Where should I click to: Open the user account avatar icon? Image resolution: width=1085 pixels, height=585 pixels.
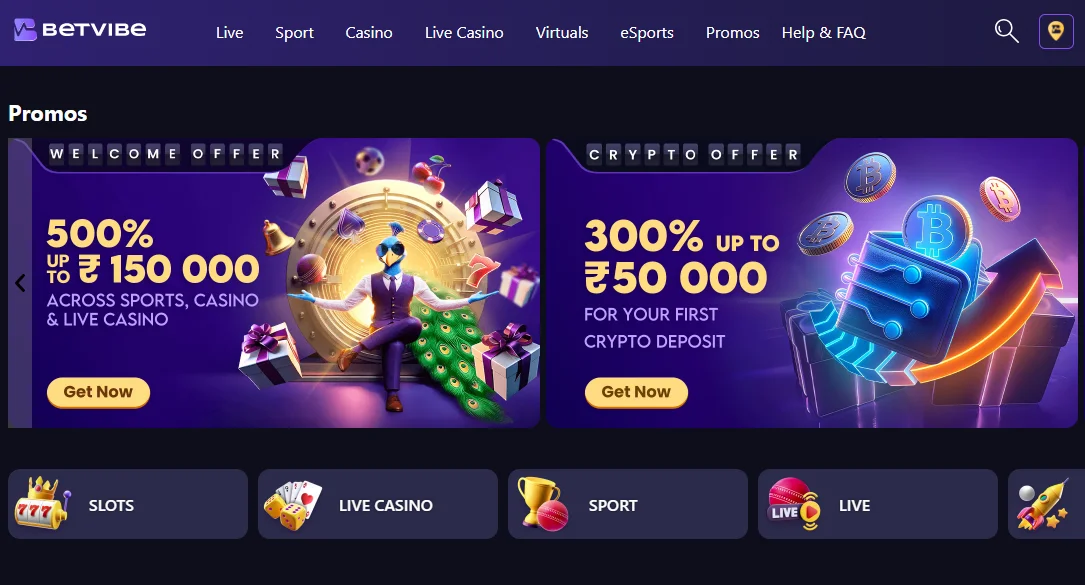tap(1056, 31)
